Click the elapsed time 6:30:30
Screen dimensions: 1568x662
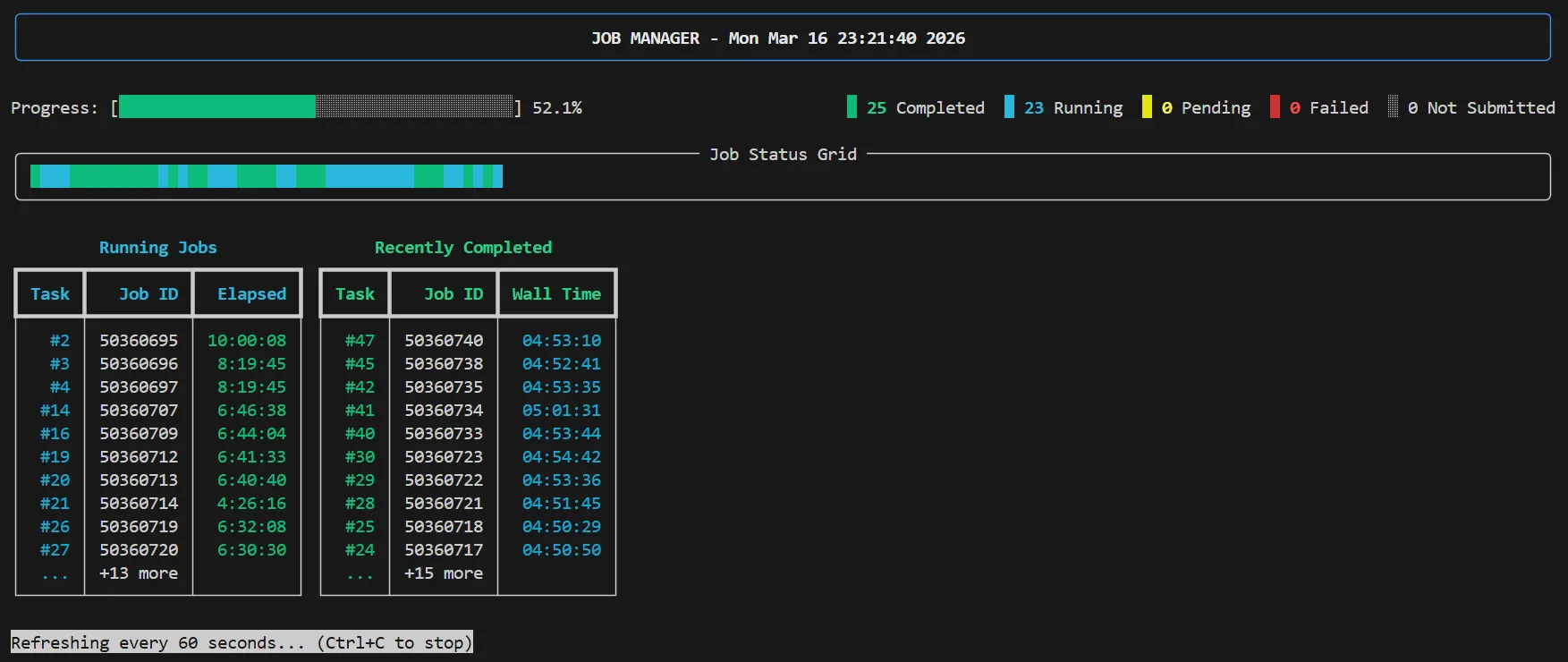(251, 550)
